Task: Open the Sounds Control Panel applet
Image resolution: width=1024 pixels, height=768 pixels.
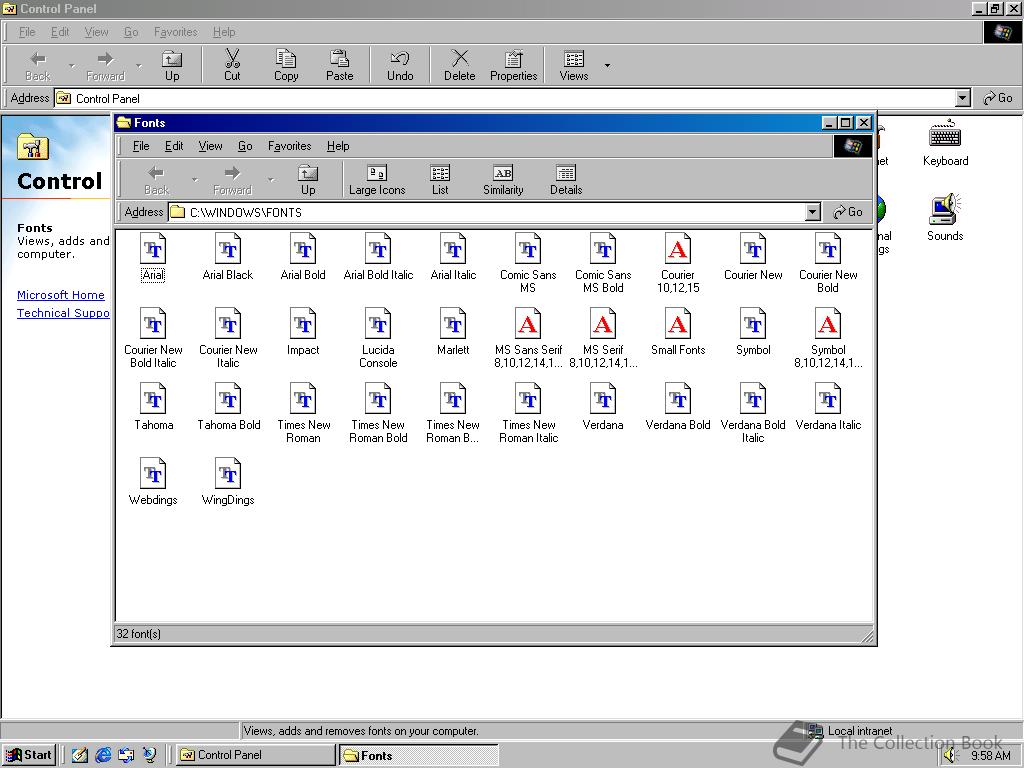Action: [x=945, y=217]
